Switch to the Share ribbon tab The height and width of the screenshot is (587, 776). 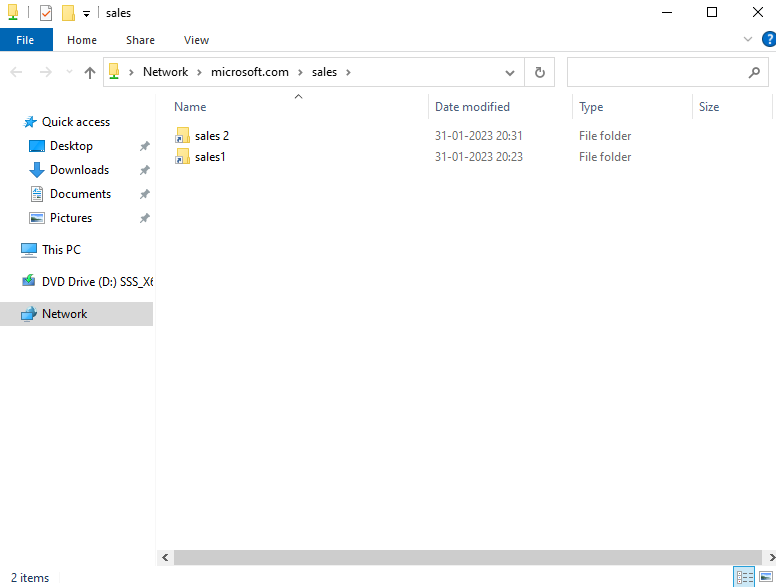[x=140, y=40]
